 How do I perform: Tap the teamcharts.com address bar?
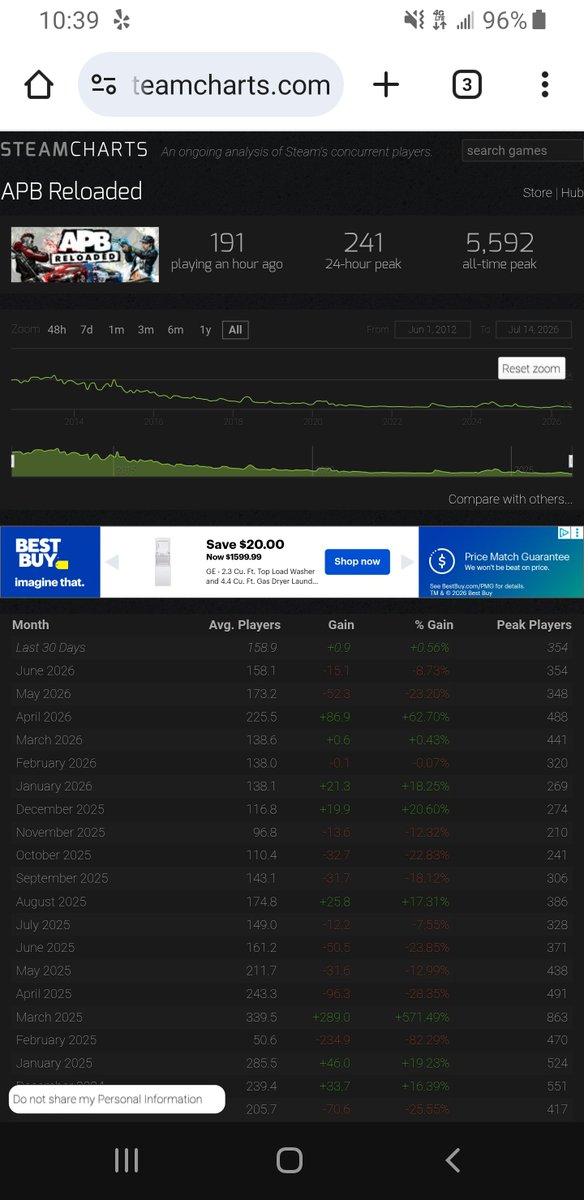[x=211, y=85]
